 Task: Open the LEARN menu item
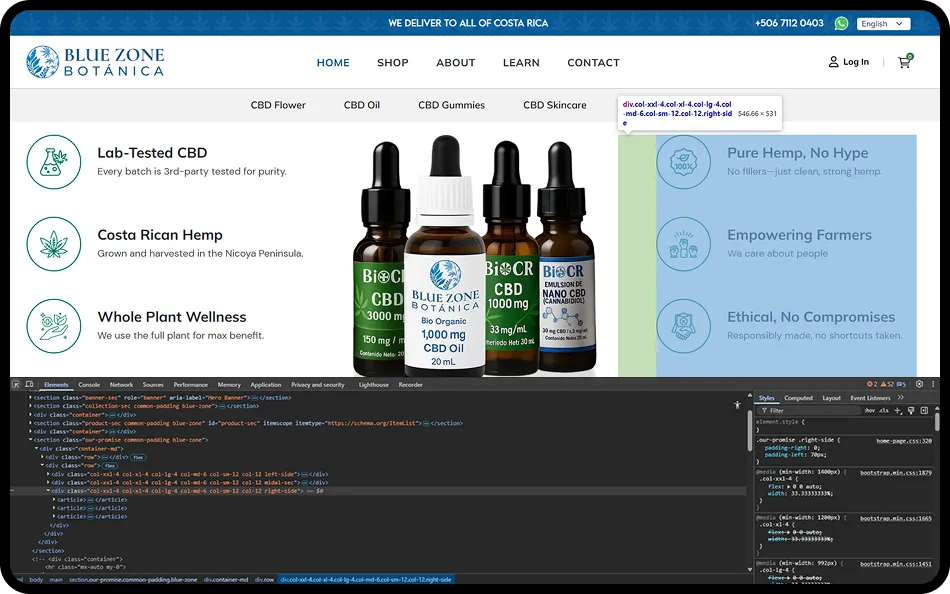tap(521, 62)
